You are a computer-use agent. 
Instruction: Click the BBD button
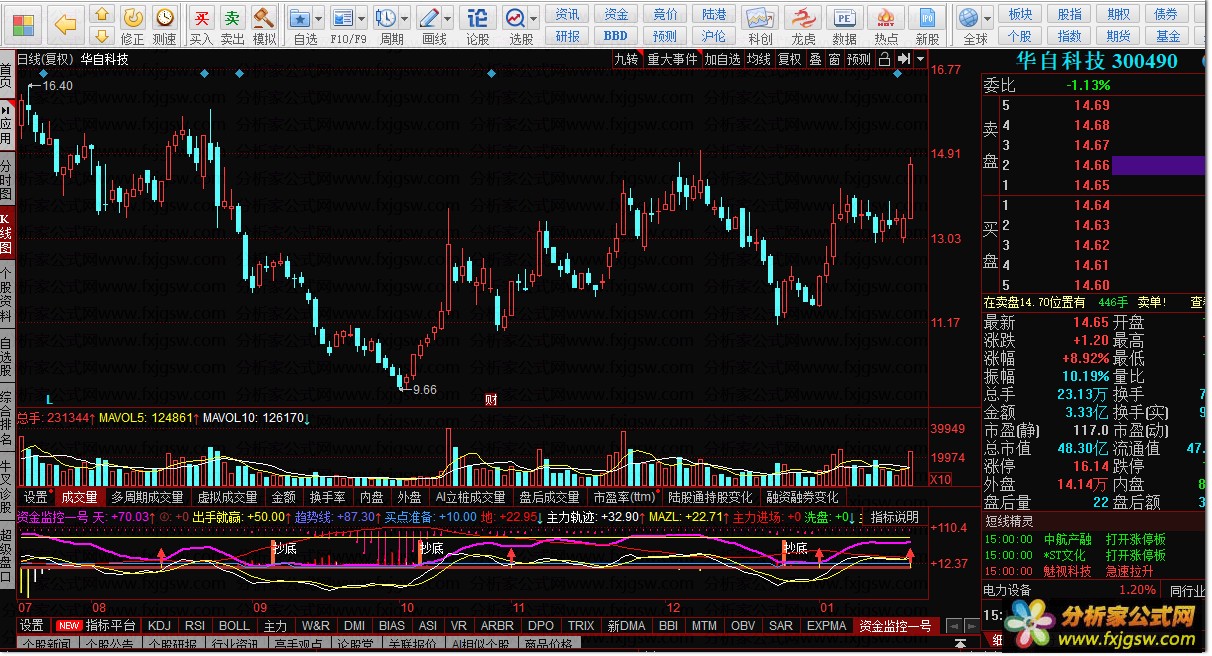(x=617, y=36)
